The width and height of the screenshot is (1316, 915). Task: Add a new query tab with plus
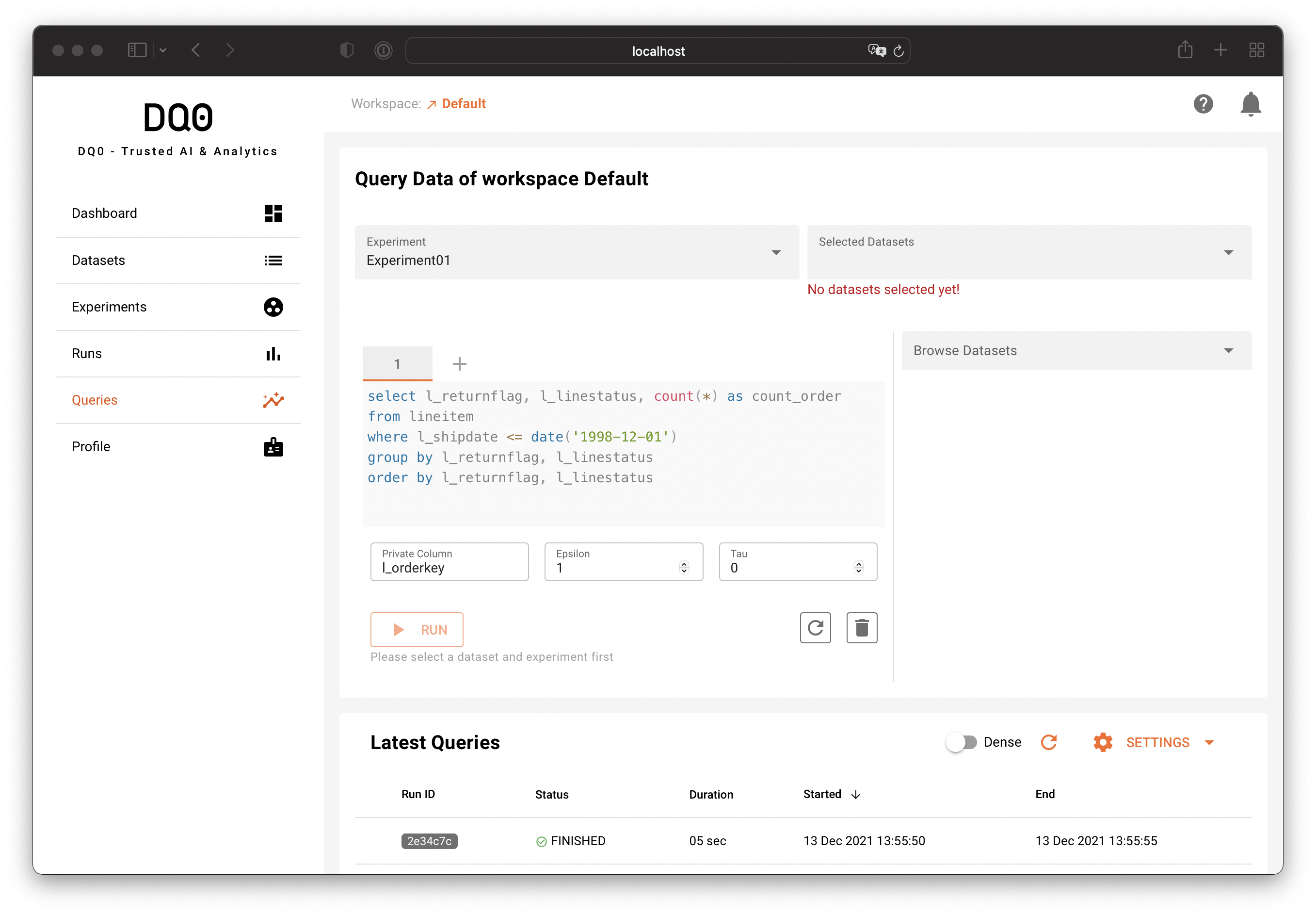(x=459, y=363)
